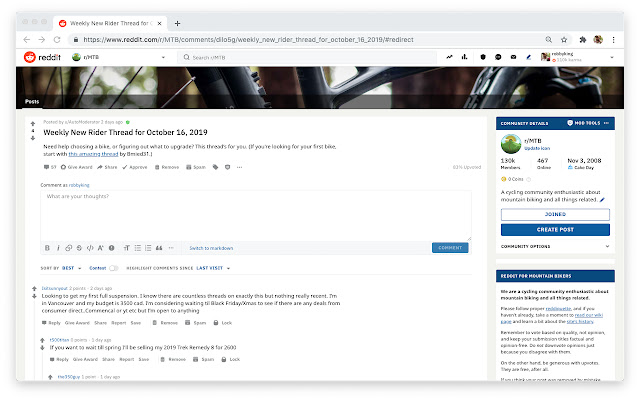The width and height of the screenshot is (640, 400).
Task: Click the post flair tag icon
Action: pos(215,167)
